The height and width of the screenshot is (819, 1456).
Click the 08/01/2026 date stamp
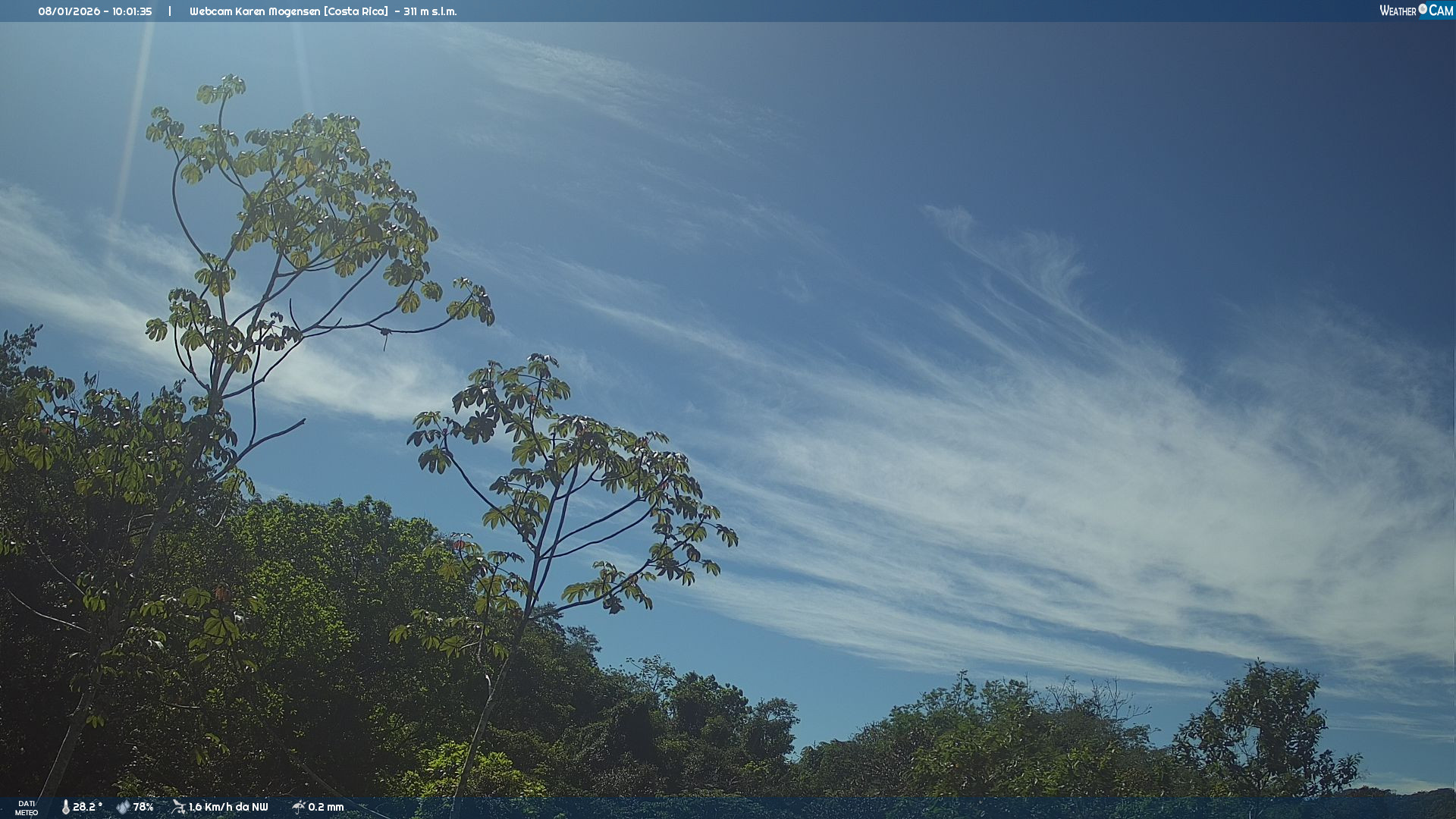(x=71, y=11)
